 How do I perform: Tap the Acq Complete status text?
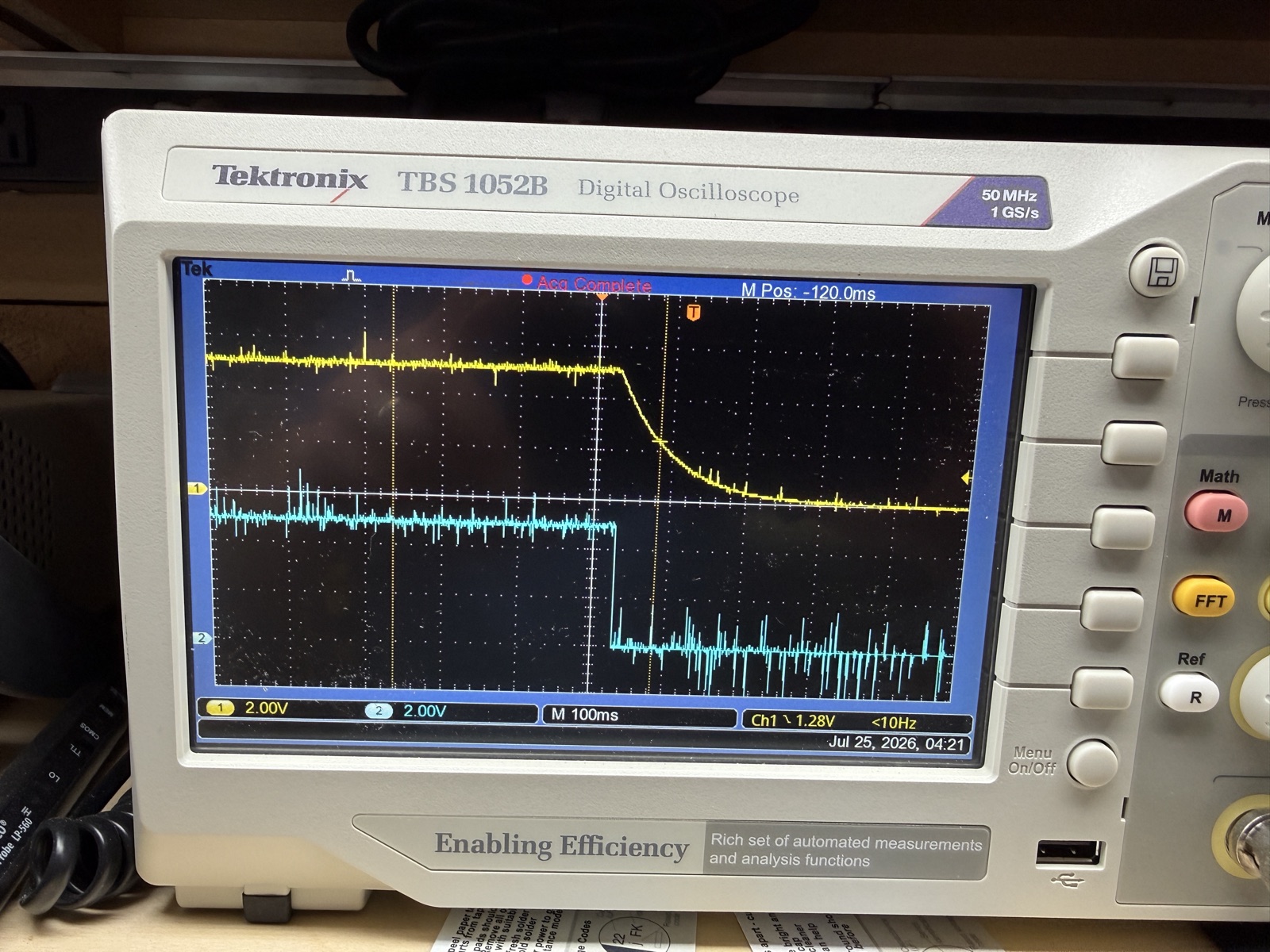pos(594,283)
